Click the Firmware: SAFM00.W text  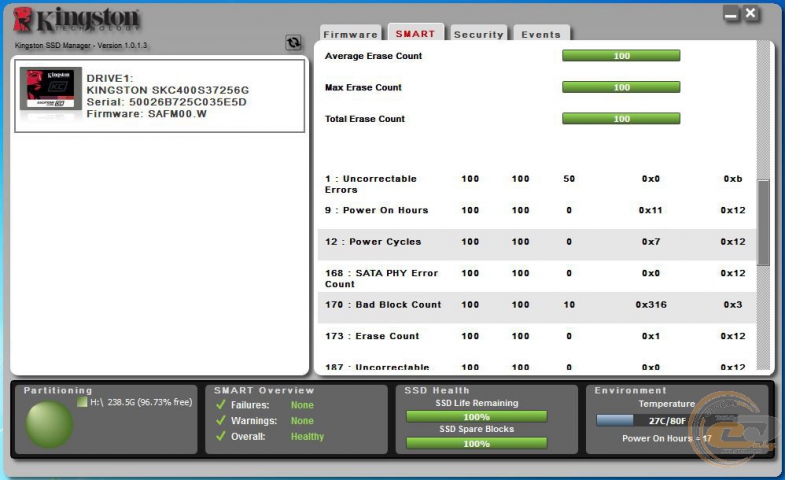tap(147, 114)
